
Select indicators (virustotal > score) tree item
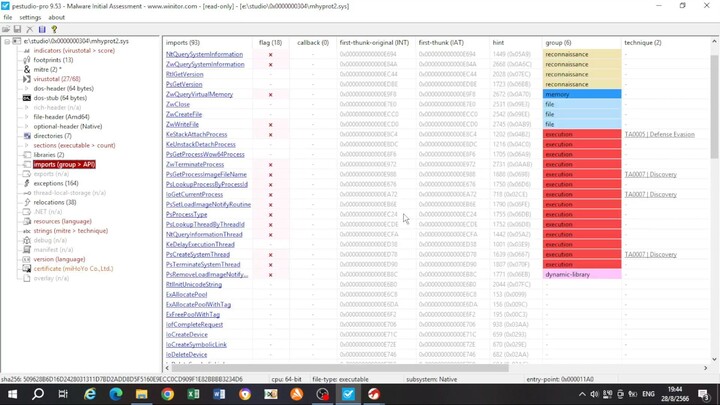coord(74,51)
